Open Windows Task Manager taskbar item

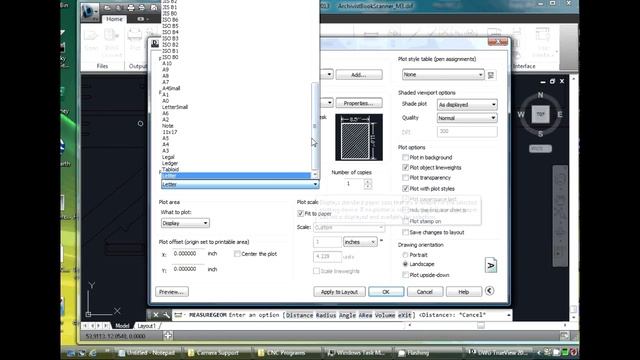(x=356, y=353)
